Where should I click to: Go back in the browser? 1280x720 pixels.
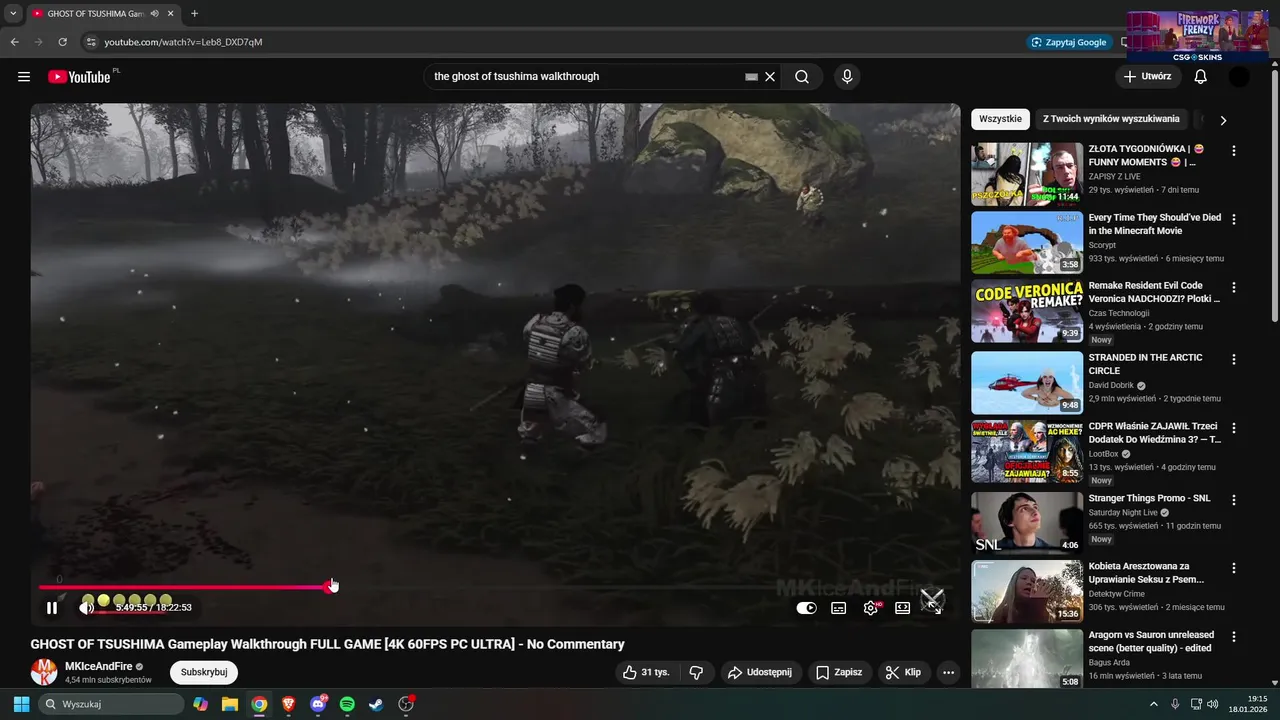click(14, 42)
